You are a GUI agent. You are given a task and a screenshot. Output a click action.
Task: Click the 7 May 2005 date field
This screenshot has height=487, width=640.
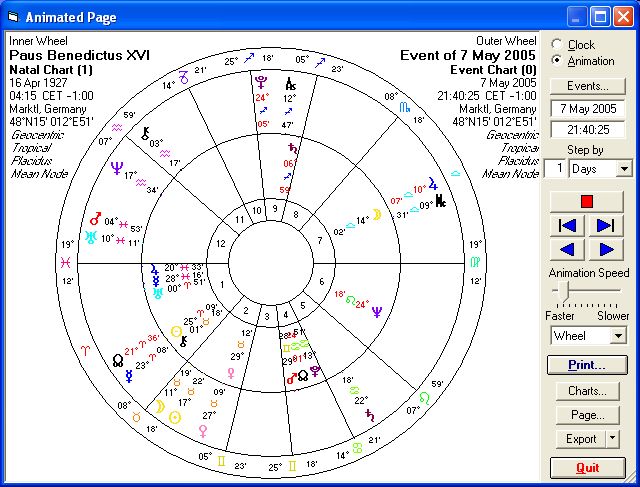tap(587, 108)
